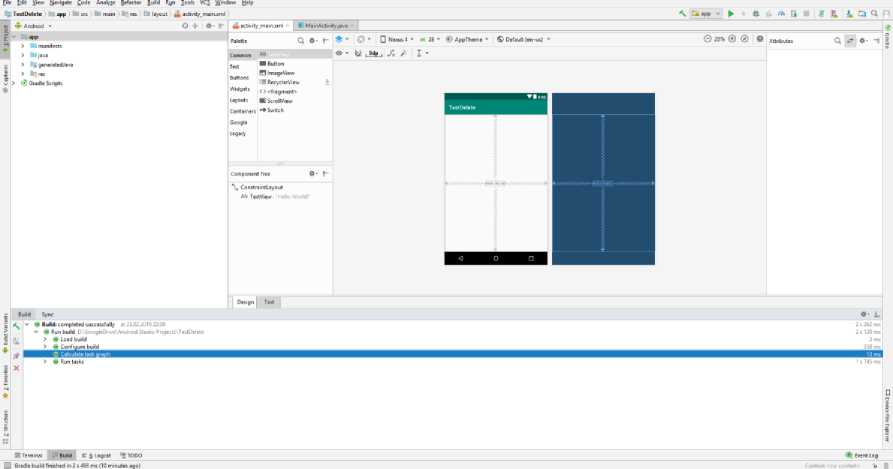Open the Refactor menu
The width and height of the screenshot is (893, 469).
tap(130, 3)
